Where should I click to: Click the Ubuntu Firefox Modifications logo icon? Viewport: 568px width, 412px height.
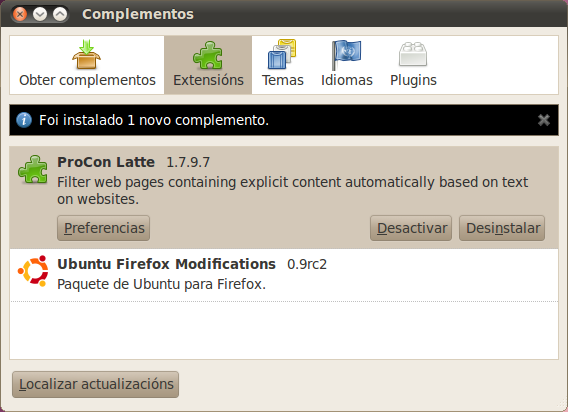(x=33, y=271)
